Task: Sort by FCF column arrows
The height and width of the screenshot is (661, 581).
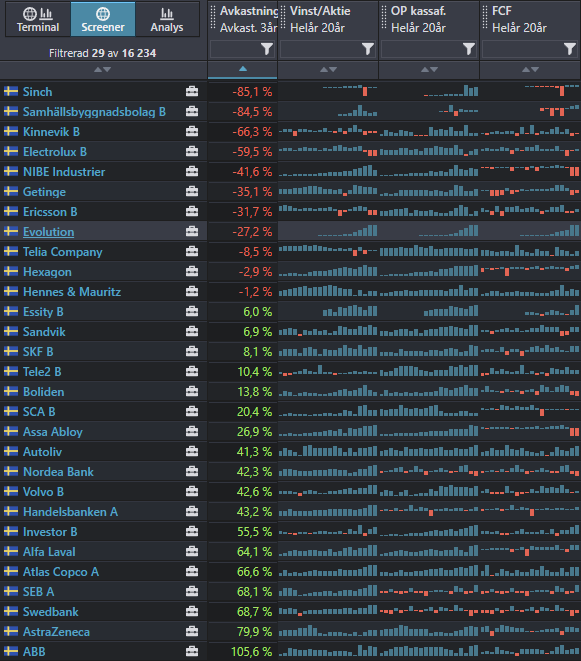Action: (530, 70)
